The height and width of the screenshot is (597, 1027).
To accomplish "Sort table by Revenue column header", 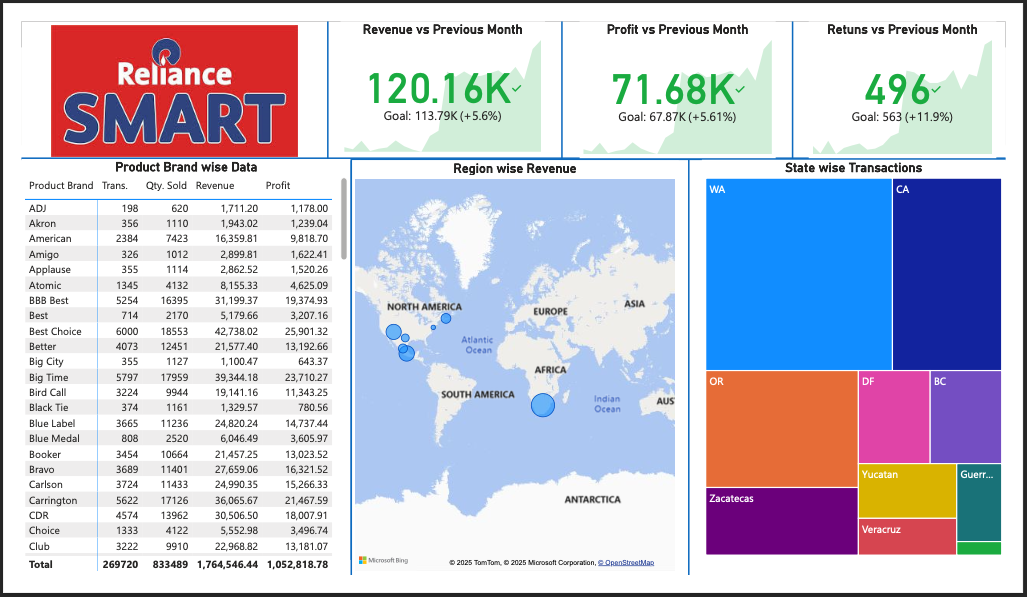I will tap(215, 185).
